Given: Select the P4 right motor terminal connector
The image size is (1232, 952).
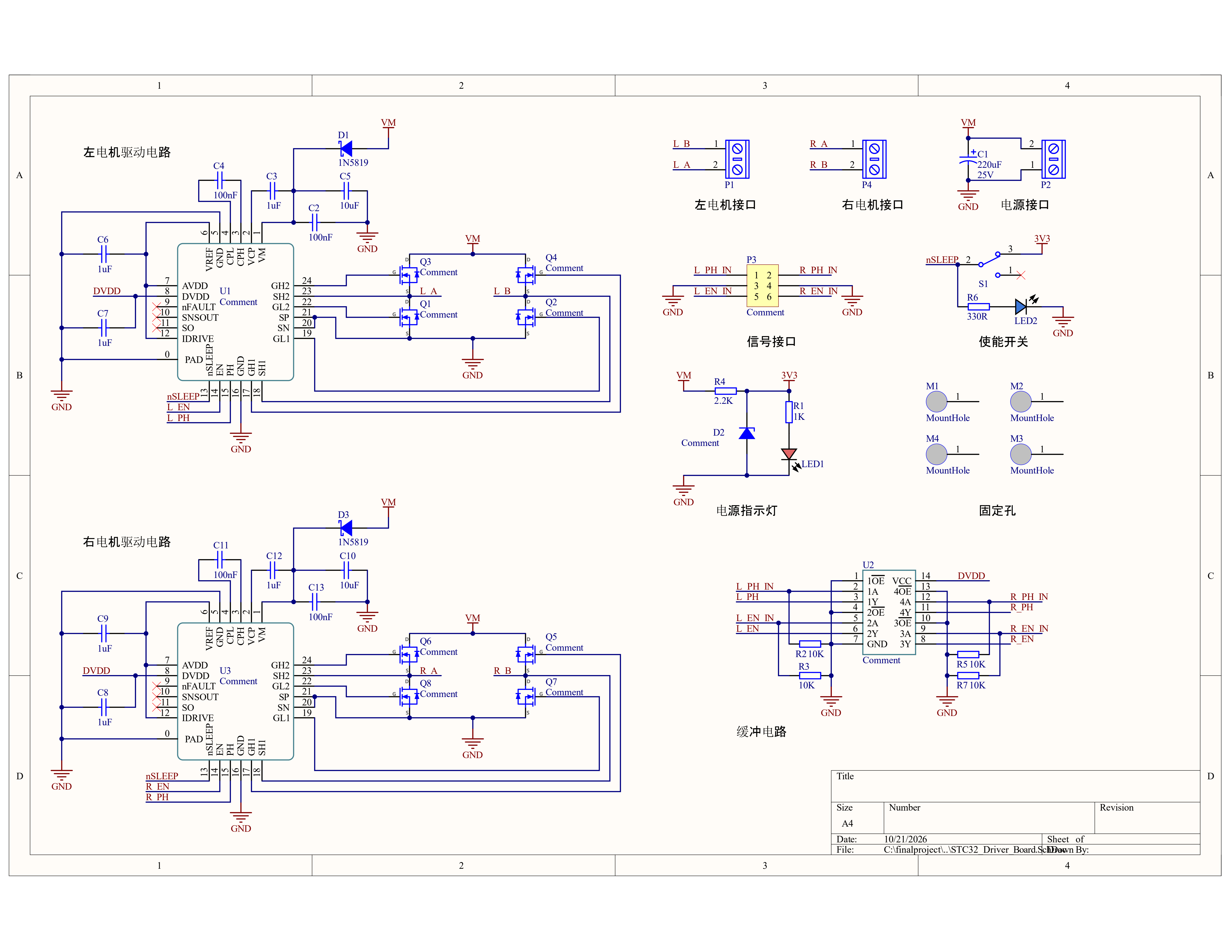Looking at the screenshot, I should coord(874,159).
